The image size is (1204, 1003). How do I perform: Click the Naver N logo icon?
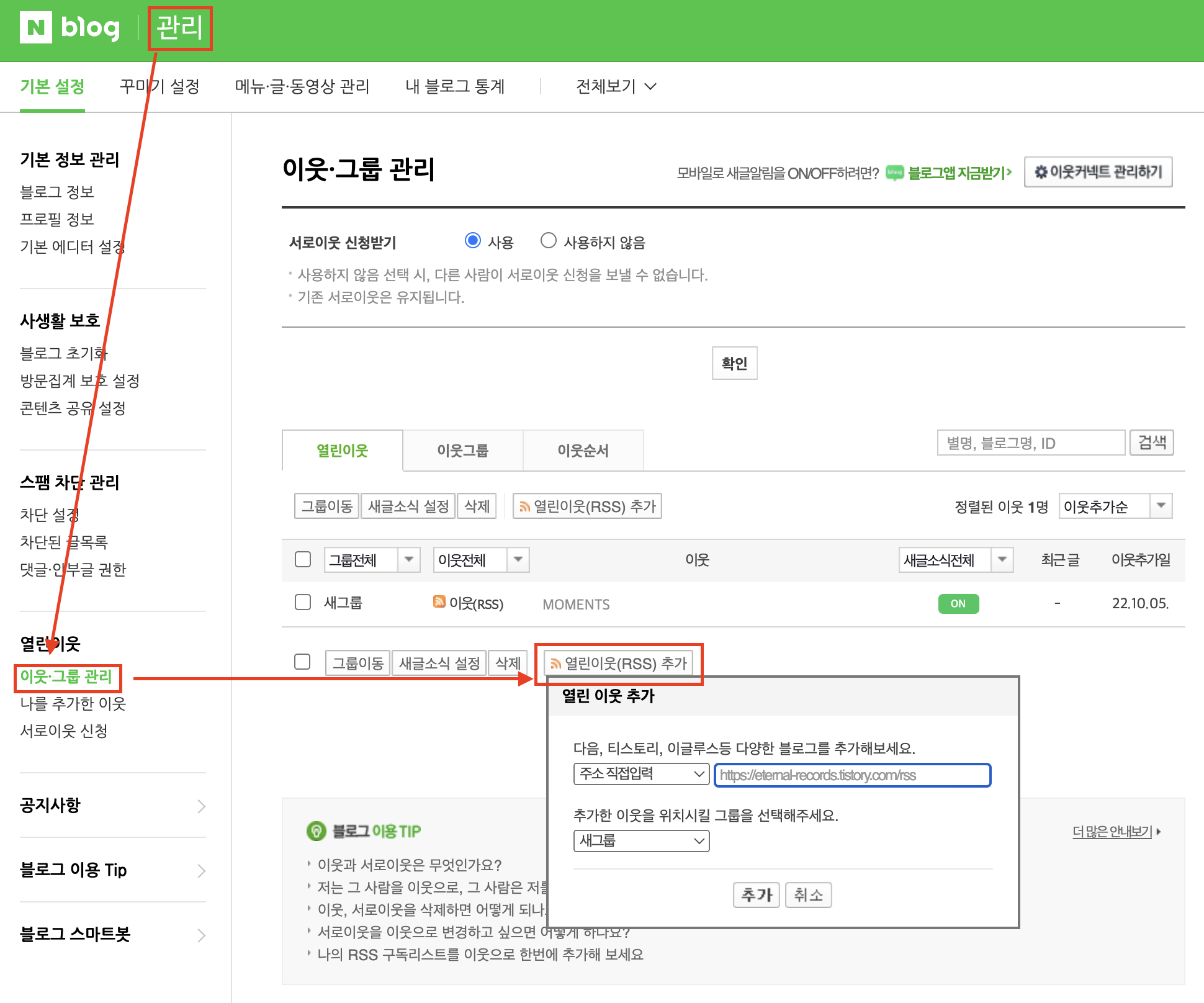[35, 28]
